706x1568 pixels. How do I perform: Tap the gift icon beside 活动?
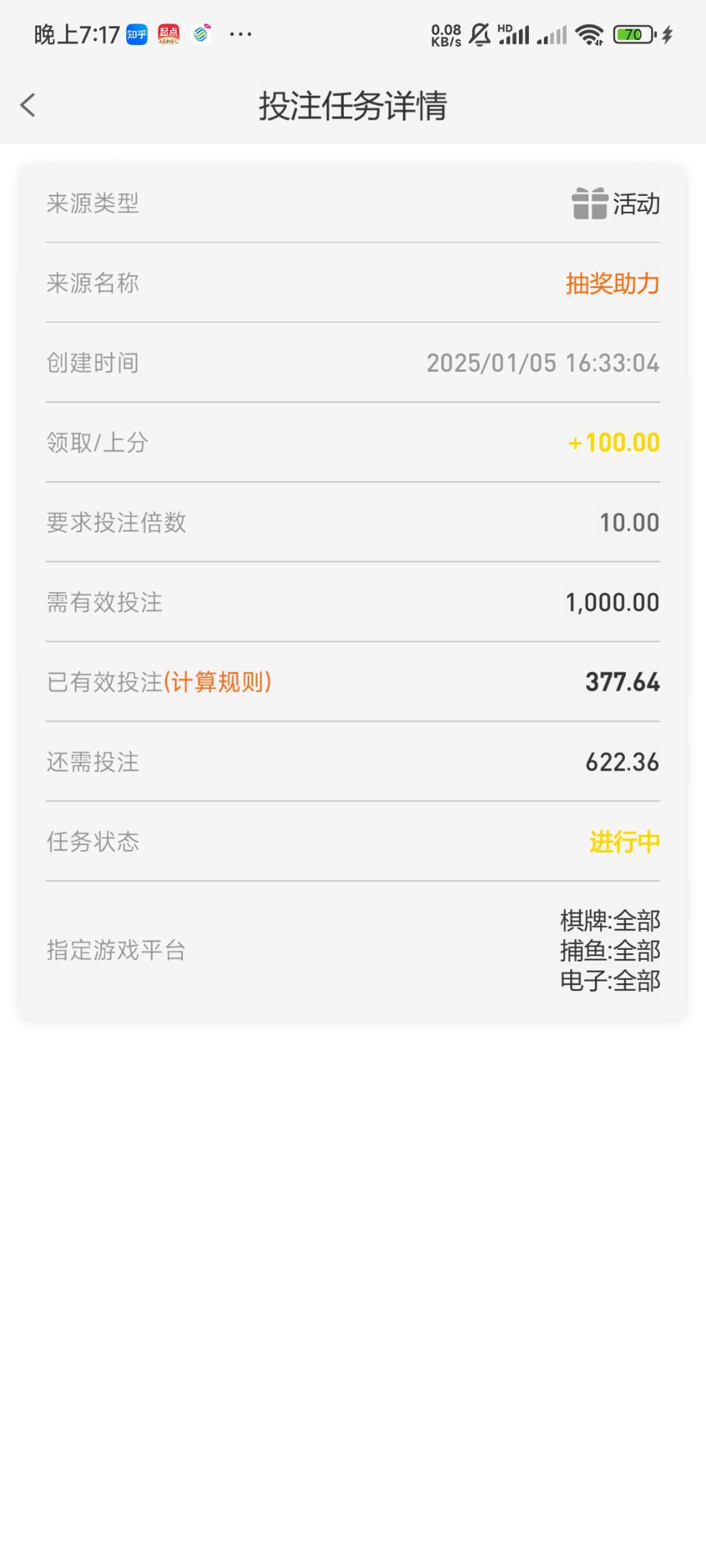(590, 203)
